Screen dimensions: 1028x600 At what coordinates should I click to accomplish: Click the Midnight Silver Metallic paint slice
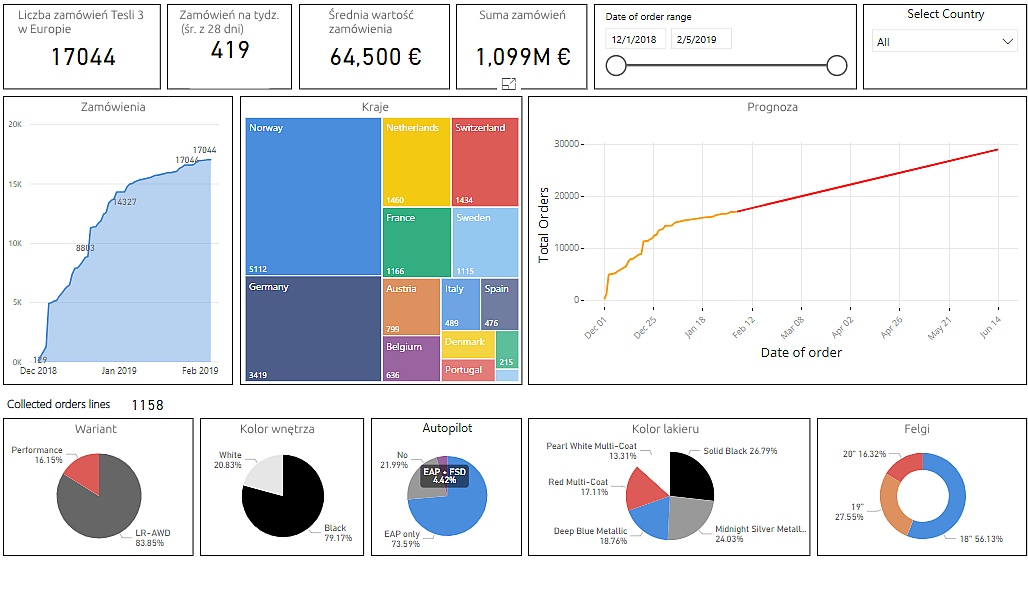pos(690,518)
